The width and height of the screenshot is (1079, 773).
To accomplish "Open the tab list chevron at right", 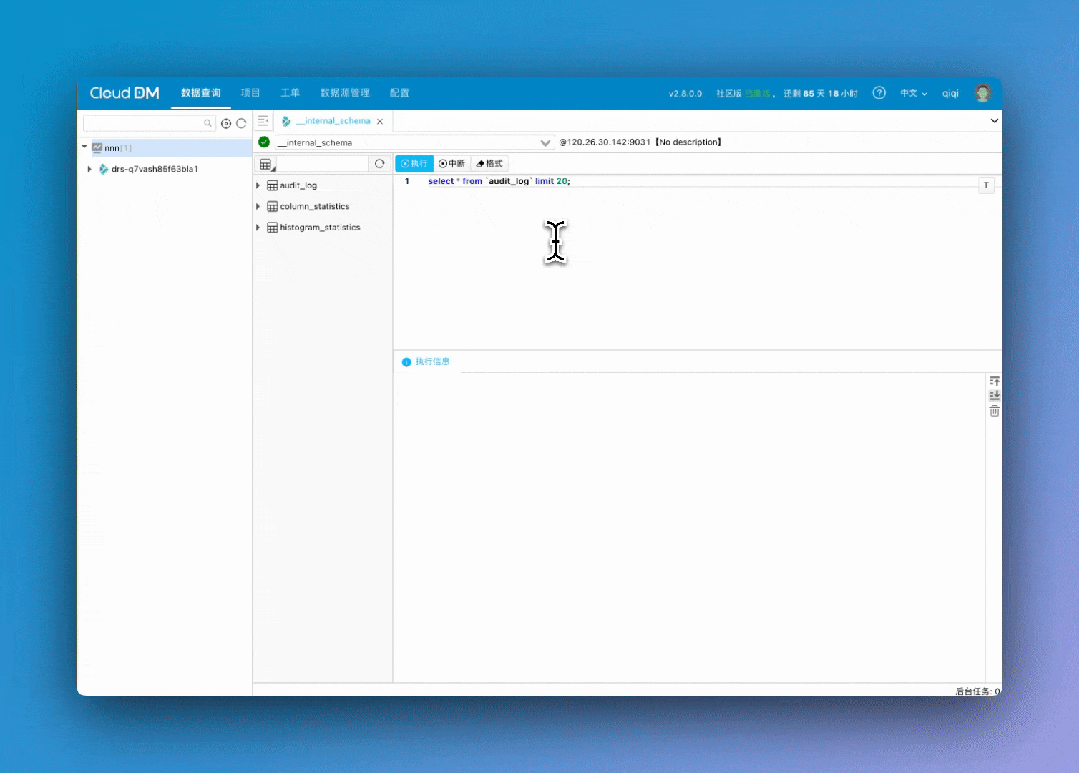I will 994,120.
